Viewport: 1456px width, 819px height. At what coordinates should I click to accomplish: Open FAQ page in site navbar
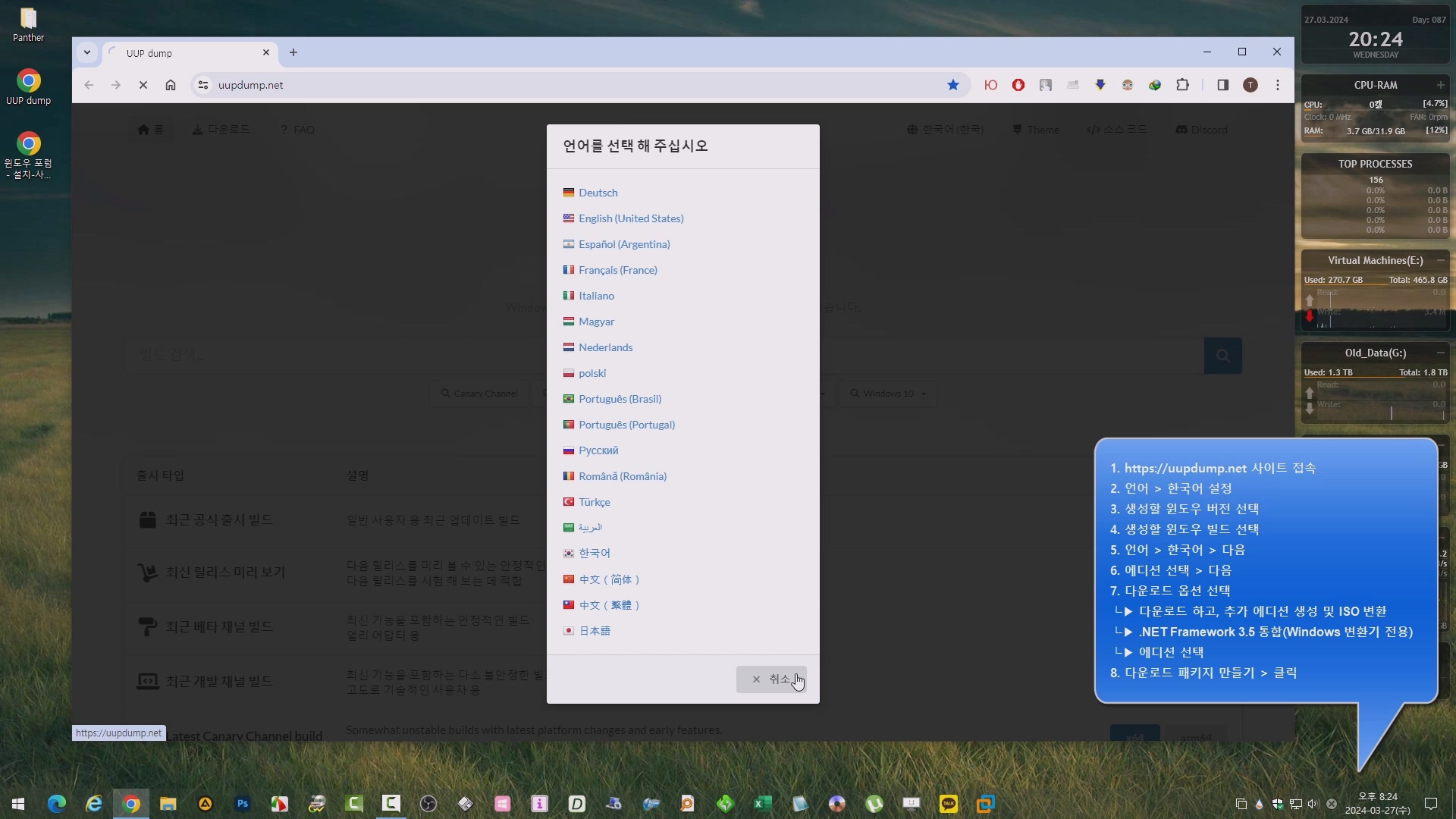pos(297,130)
